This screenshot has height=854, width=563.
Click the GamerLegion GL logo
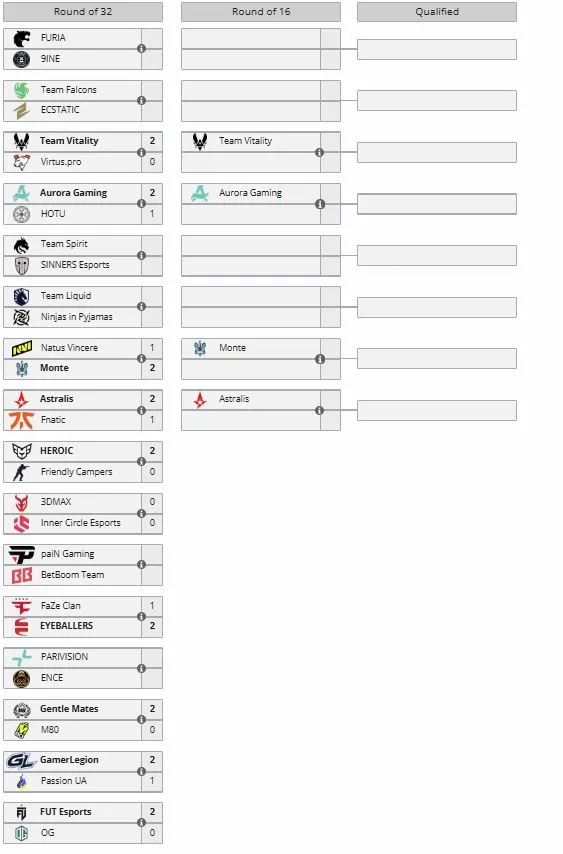point(21,760)
